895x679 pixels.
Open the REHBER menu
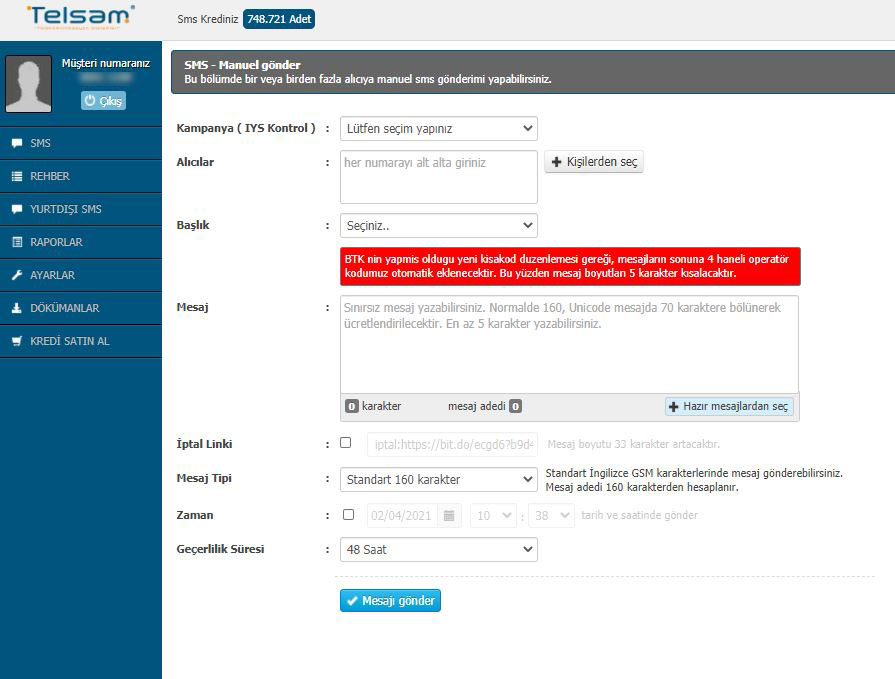point(81,176)
